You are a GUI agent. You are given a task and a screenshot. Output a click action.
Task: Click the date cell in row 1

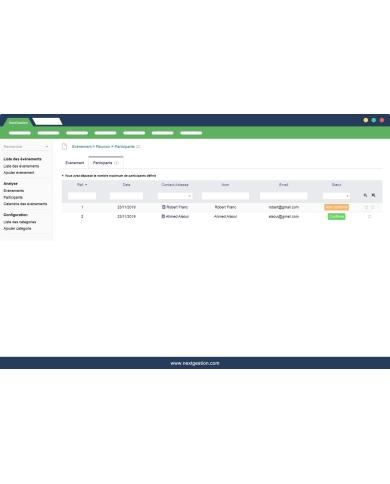[126, 207]
